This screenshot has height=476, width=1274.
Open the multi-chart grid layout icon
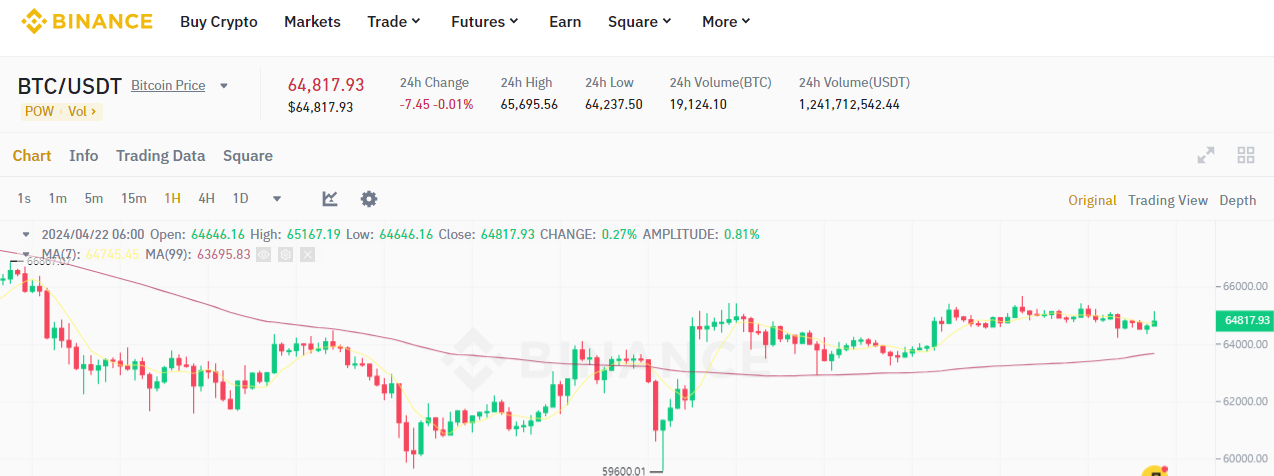[1246, 155]
